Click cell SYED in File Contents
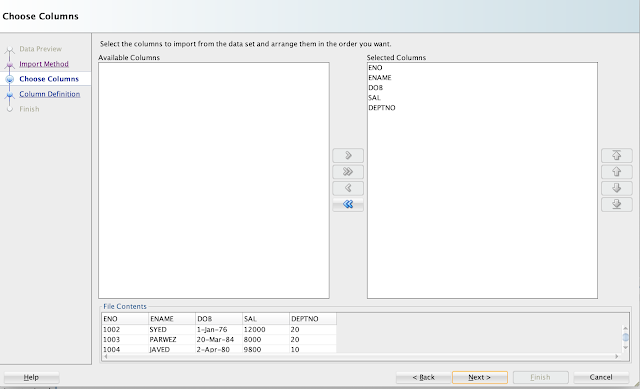This screenshot has height=389, width=640. pyautogui.click(x=172, y=329)
